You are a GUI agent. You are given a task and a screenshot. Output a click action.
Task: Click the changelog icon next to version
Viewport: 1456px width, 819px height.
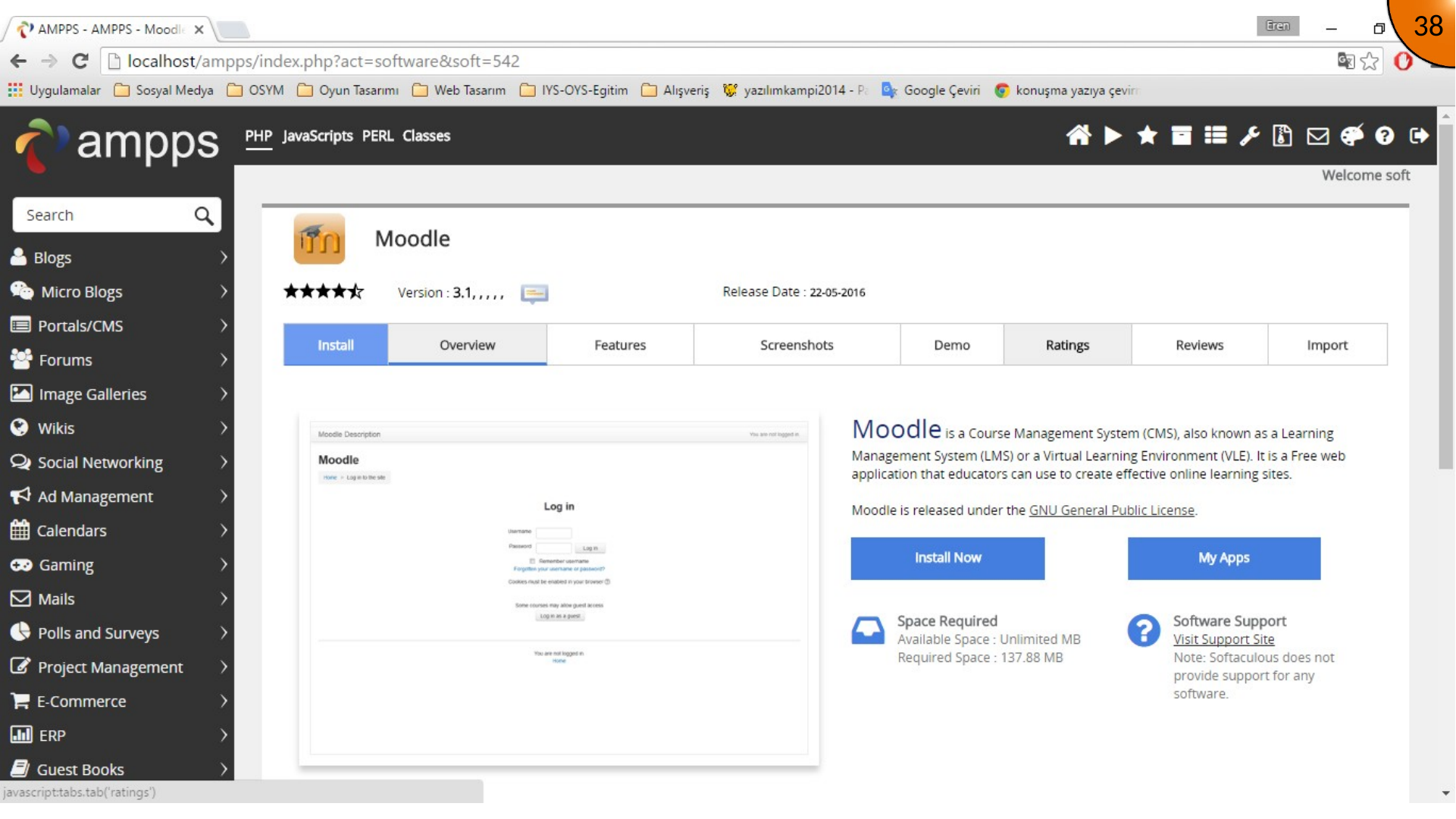coord(534,293)
